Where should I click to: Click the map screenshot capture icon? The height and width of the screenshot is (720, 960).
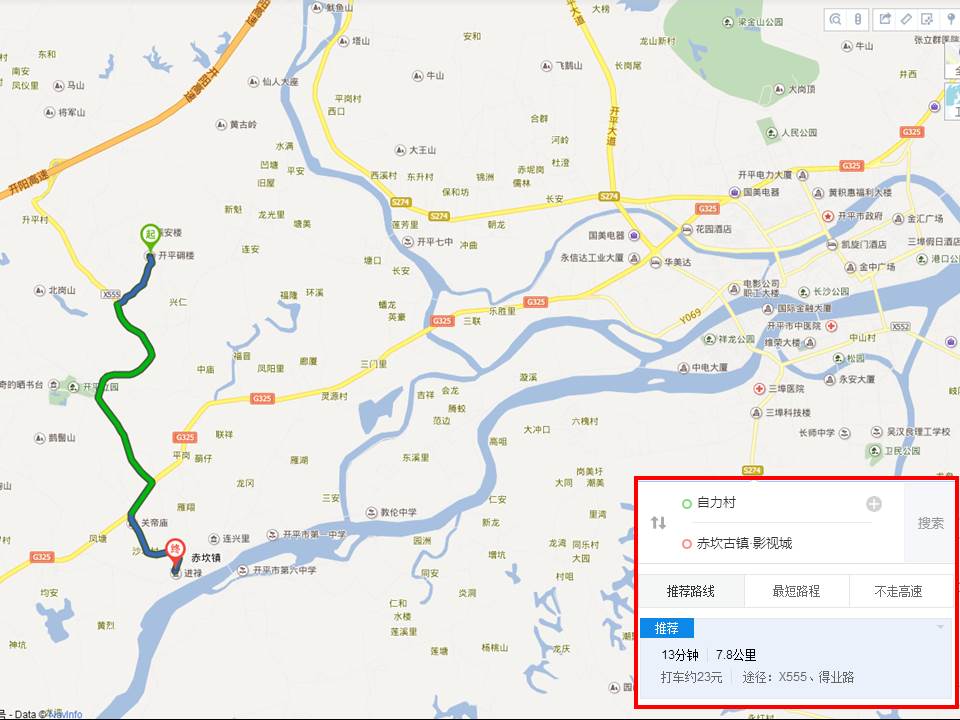pyautogui.click(x=928, y=20)
